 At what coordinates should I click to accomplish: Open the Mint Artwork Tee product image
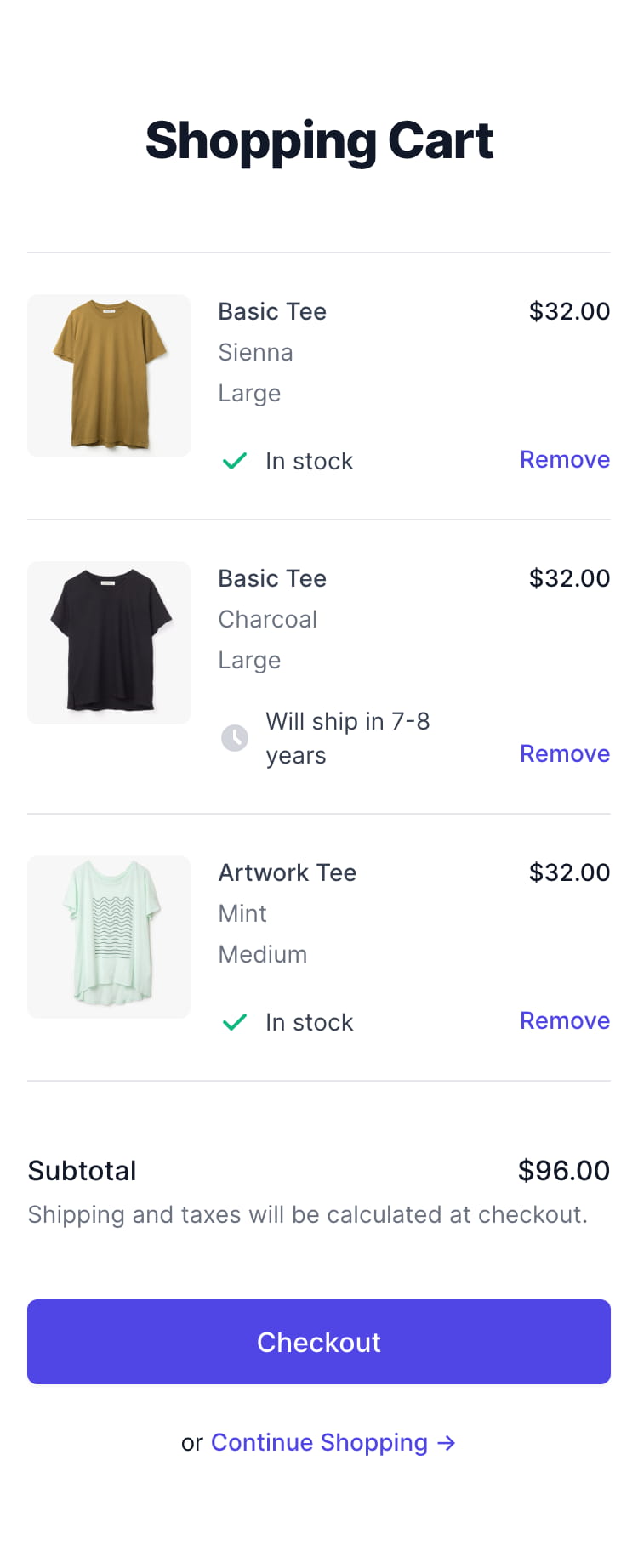click(109, 937)
